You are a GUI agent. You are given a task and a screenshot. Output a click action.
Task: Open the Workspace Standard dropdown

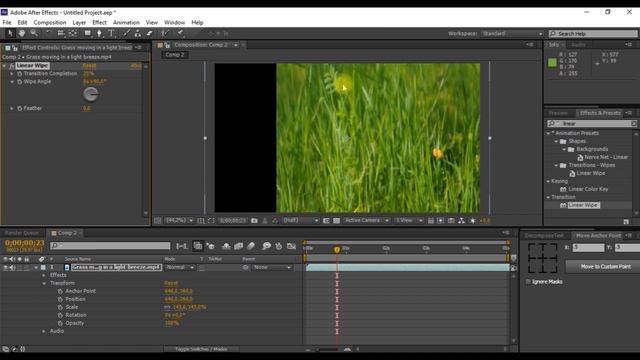coord(512,33)
